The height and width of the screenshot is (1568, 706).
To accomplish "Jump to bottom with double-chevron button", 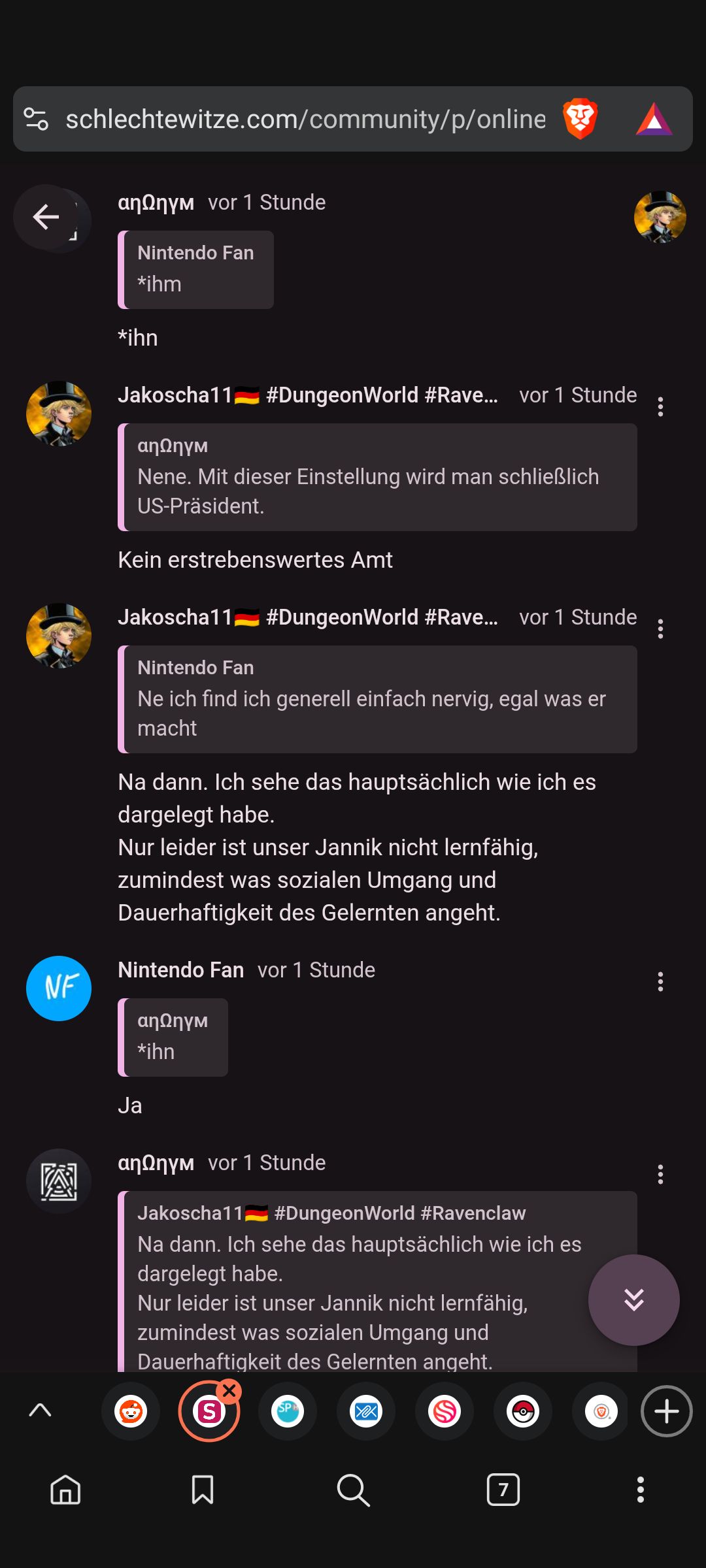I will coord(633,1299).
